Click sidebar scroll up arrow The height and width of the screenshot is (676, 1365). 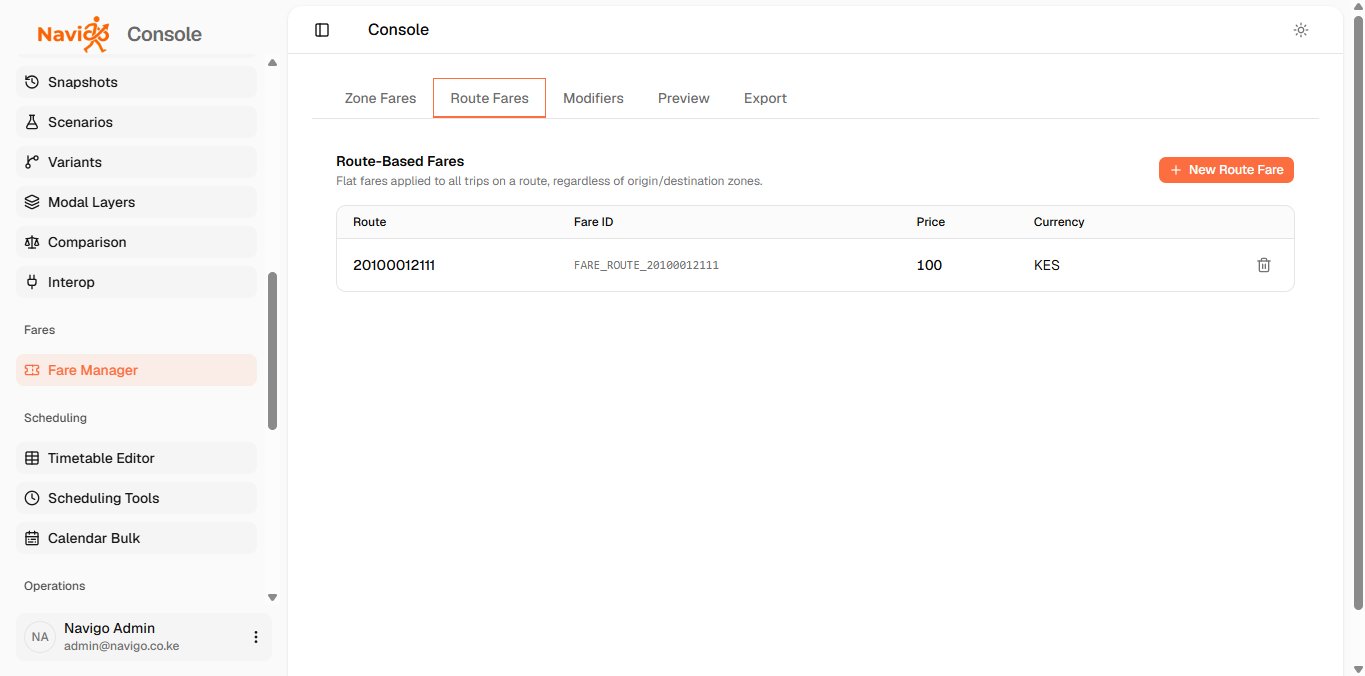272,63
